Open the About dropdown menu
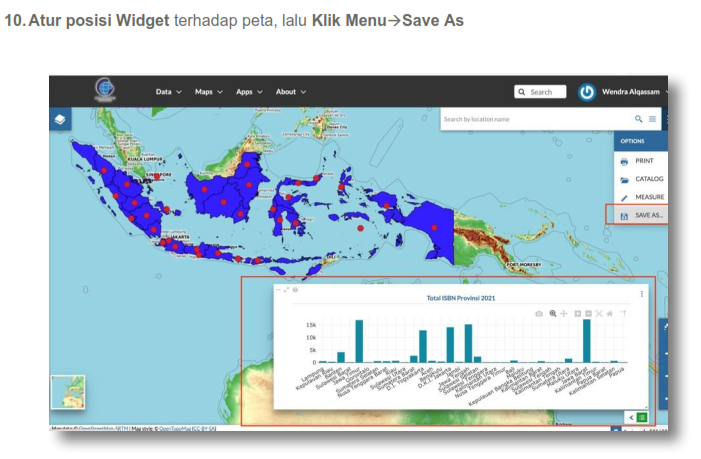 [291, 92]
